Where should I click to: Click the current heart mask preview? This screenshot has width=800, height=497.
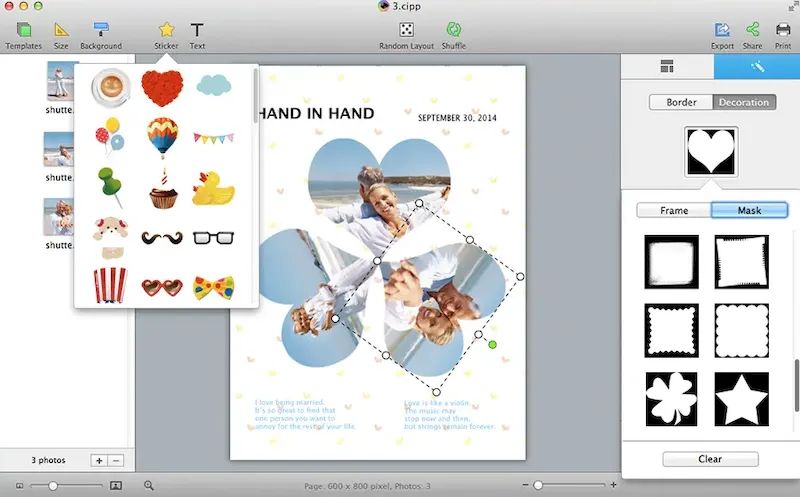(x=711, y=152)
